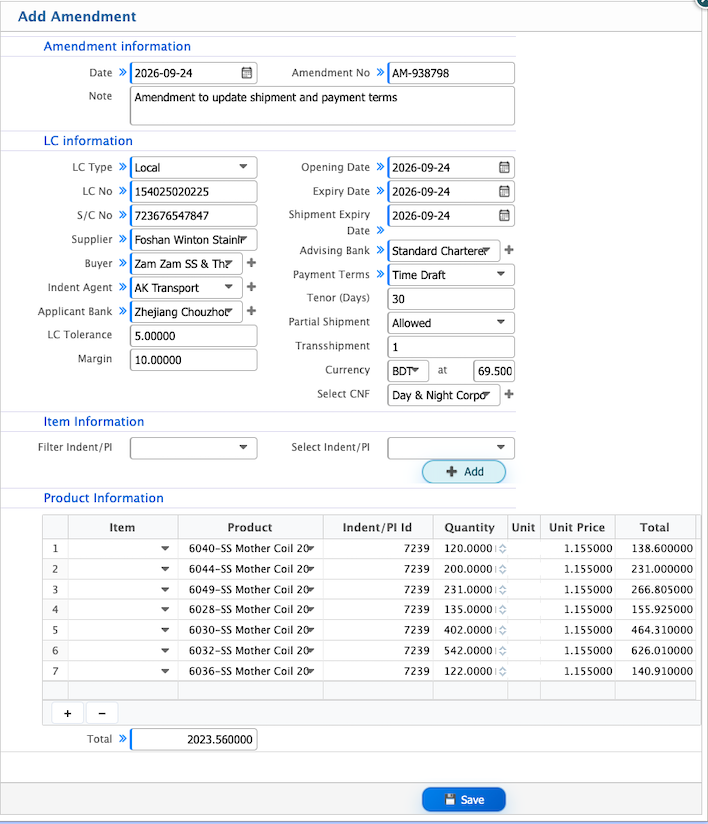The image size is (708, 824).
Task: Click the S/C No field 723676547847
Action: (x=193, y=216)
